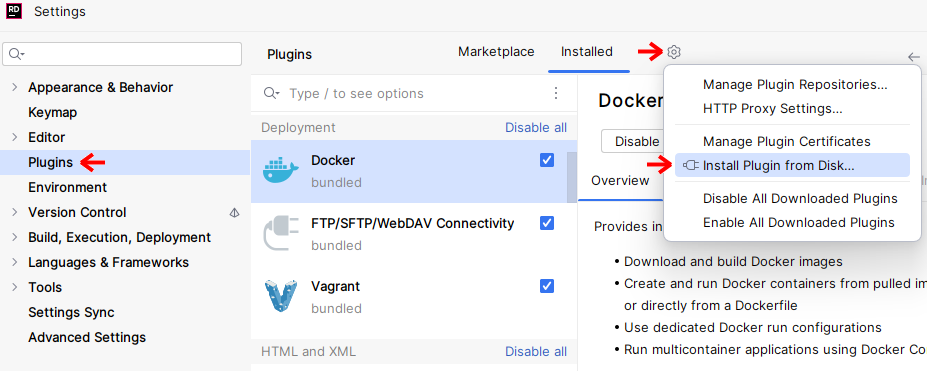Expand the Version Control settings group
This screenshot has height=371, width=927.
[x=15, y=213]
